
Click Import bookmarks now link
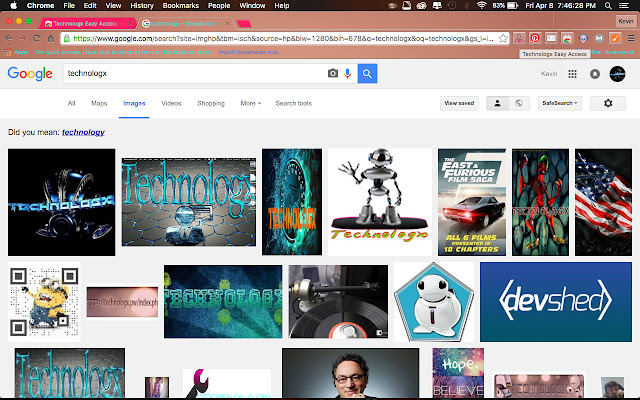(x=250, y=52)
